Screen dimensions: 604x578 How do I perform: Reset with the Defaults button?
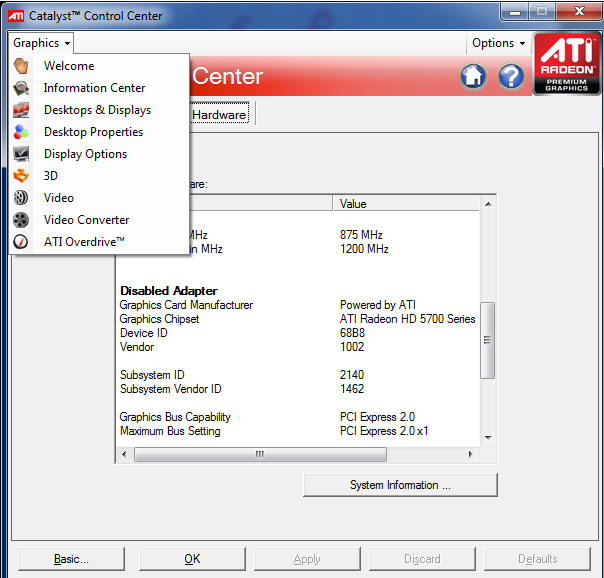537,559
